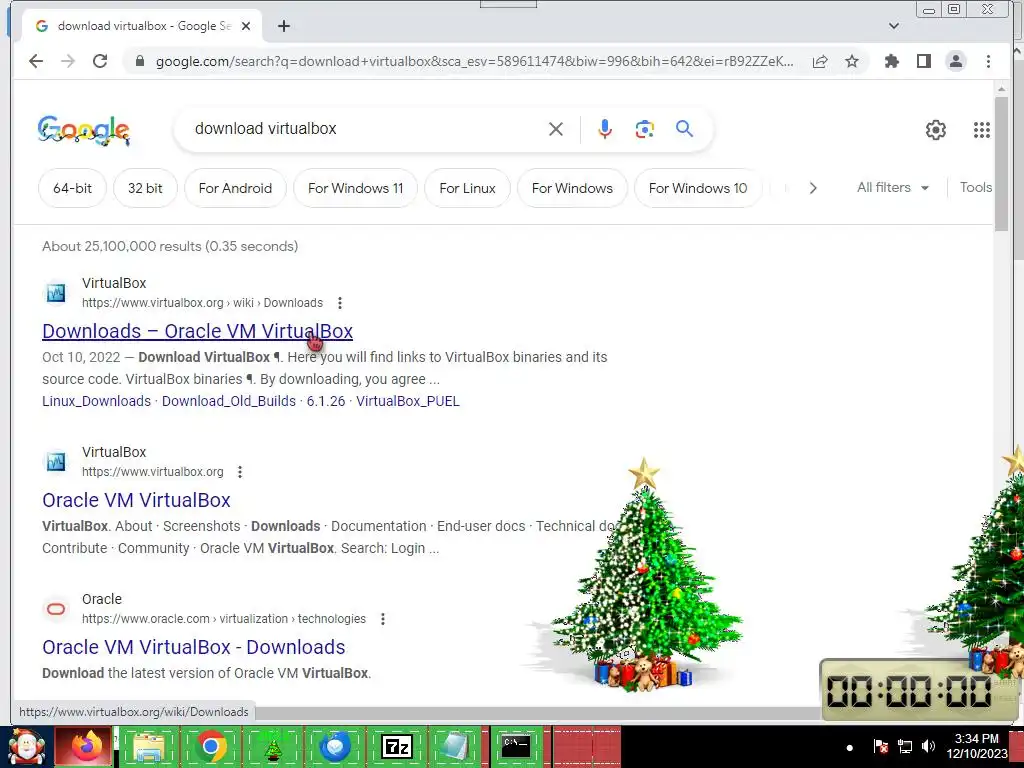This screenshot has height=768, width=1024.
Task: Open the VirtualBox_PUEL sitelink
Action: (408, 401)
